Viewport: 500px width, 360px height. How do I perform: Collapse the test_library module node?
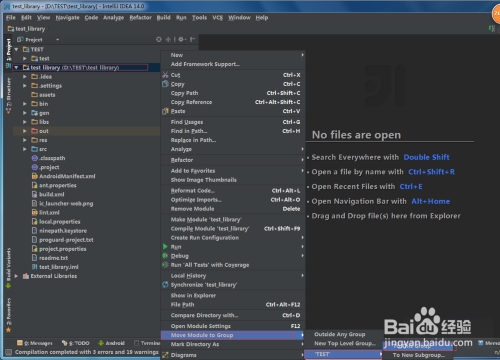(x=16, y=67)
